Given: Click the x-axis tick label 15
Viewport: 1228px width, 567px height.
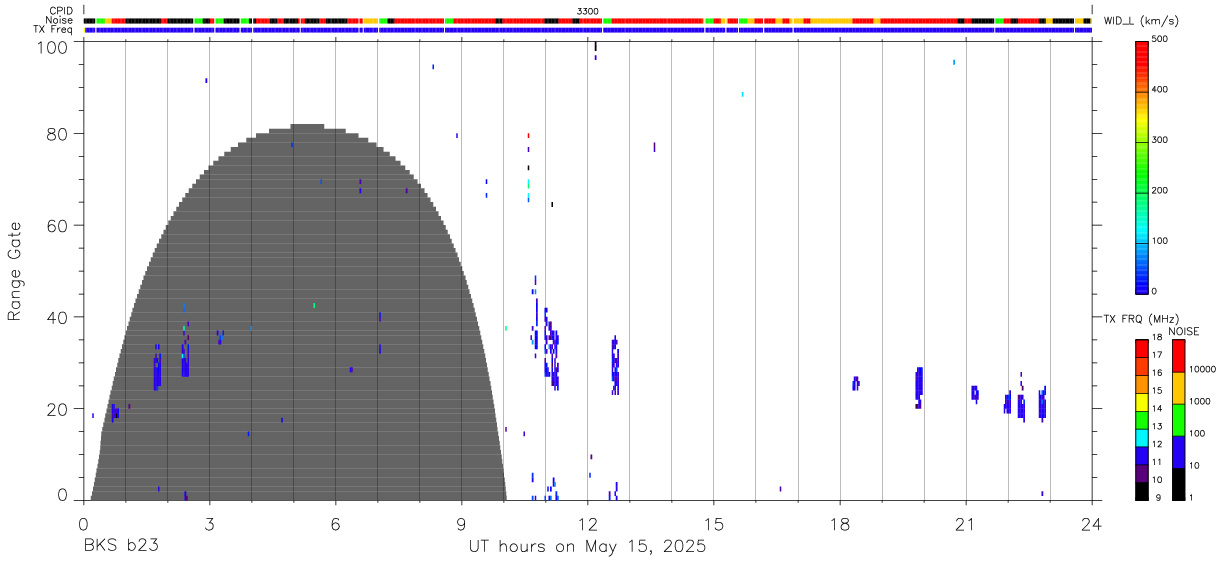Looking at the screenshot, I should (713, 523).
